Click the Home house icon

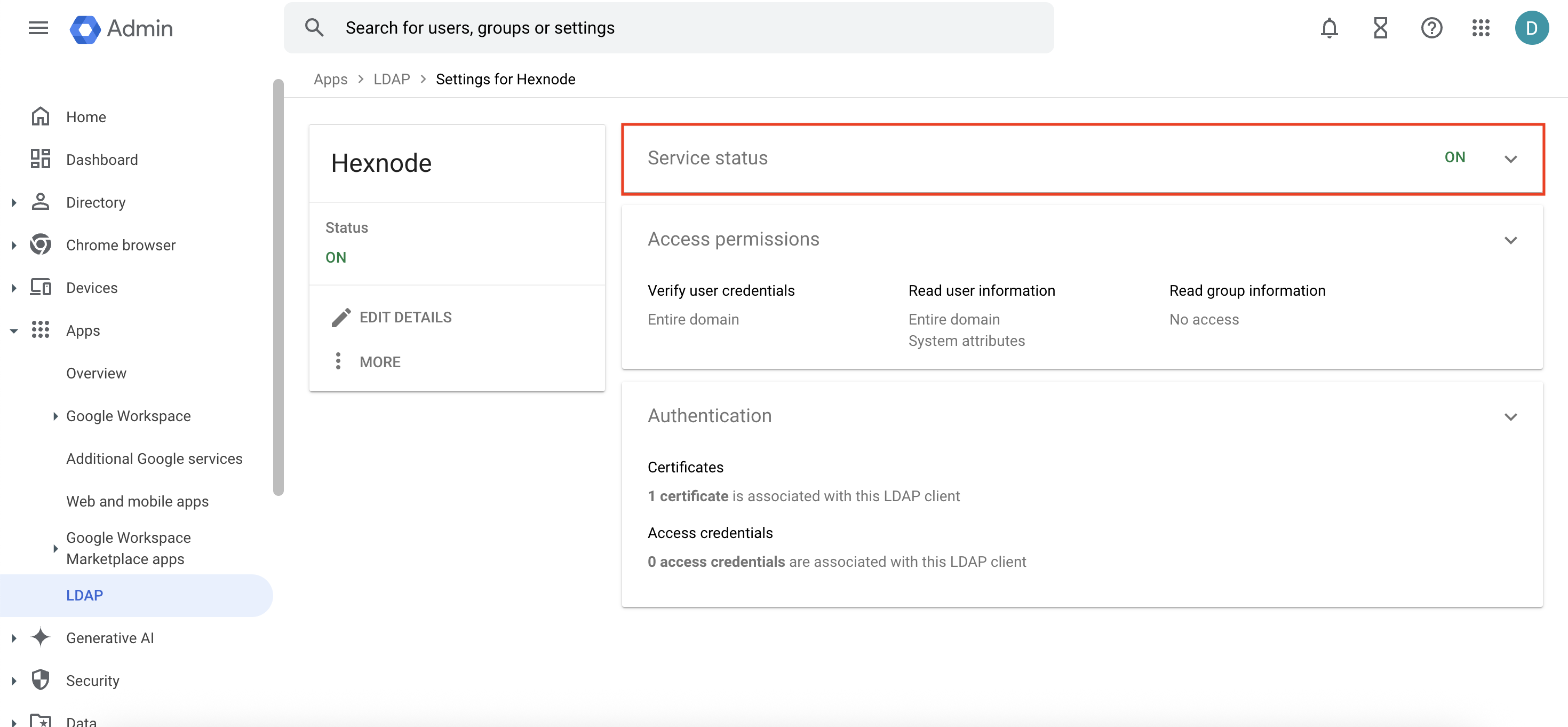40,116
